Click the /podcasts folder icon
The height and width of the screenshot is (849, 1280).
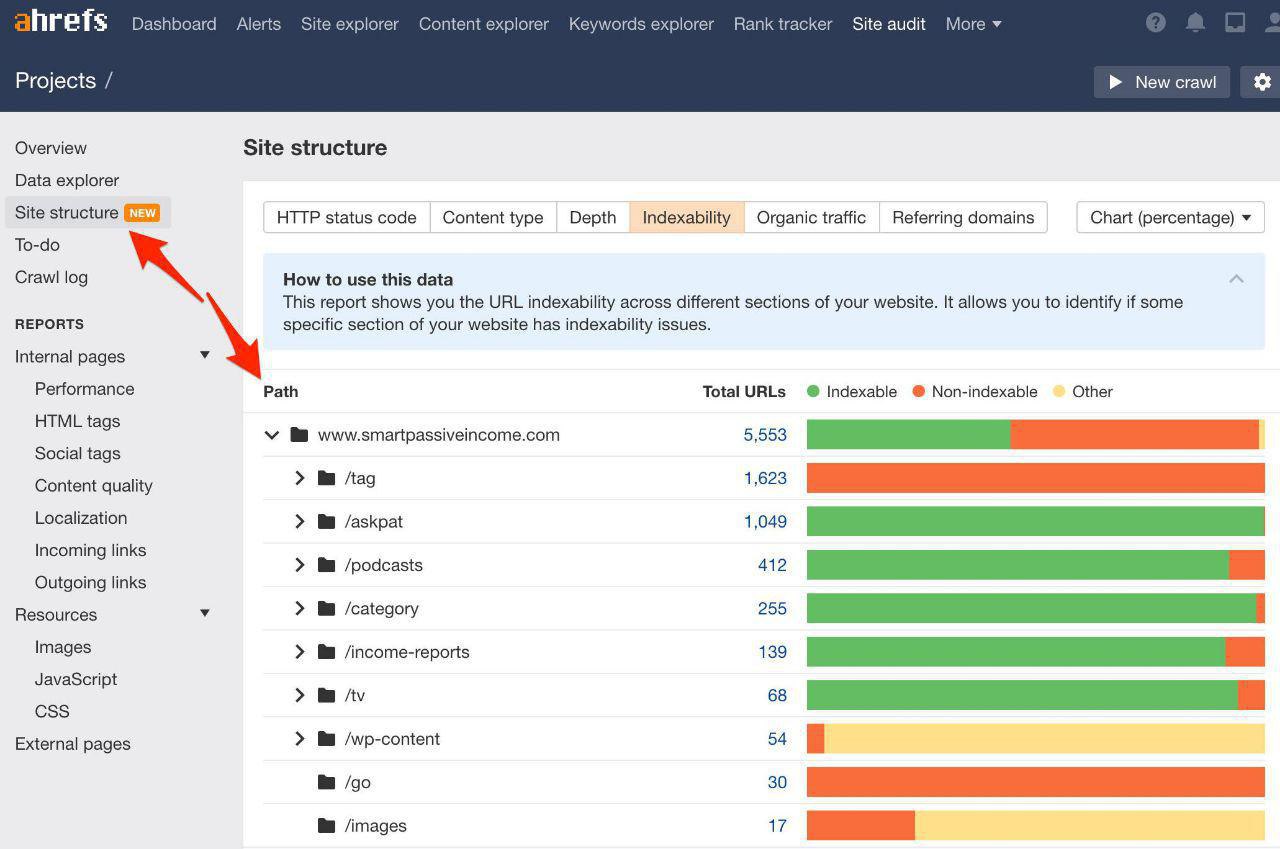click(x=326, y=565)
